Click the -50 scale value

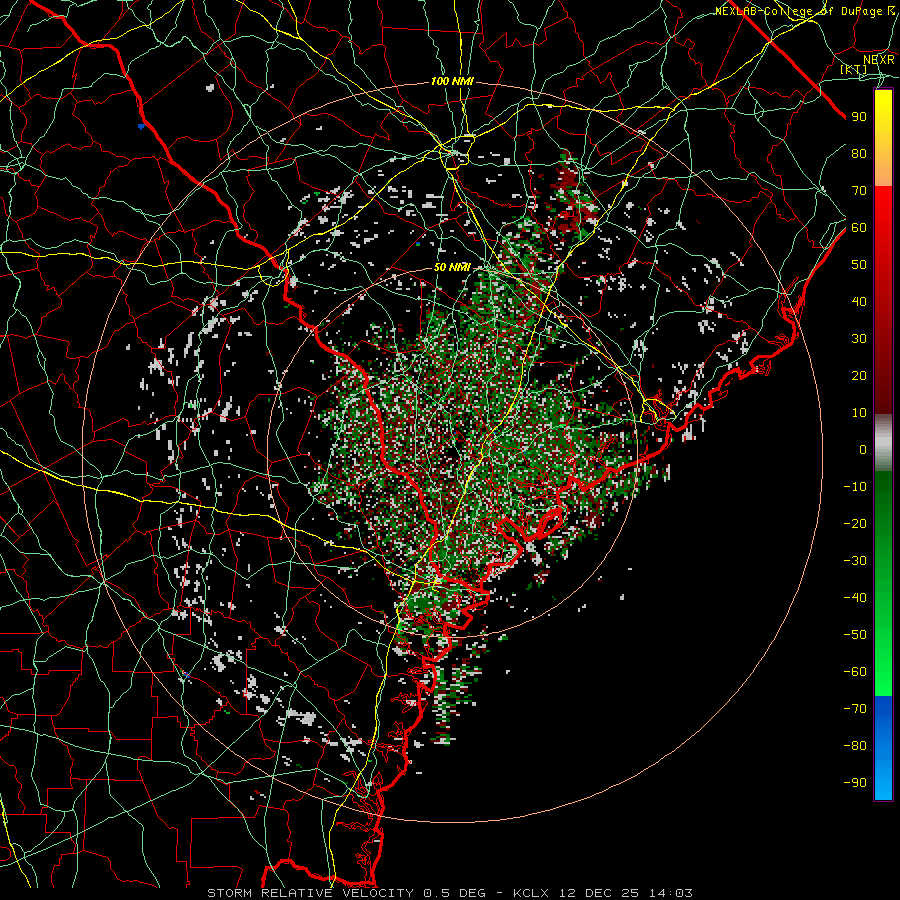pos(855,635)
